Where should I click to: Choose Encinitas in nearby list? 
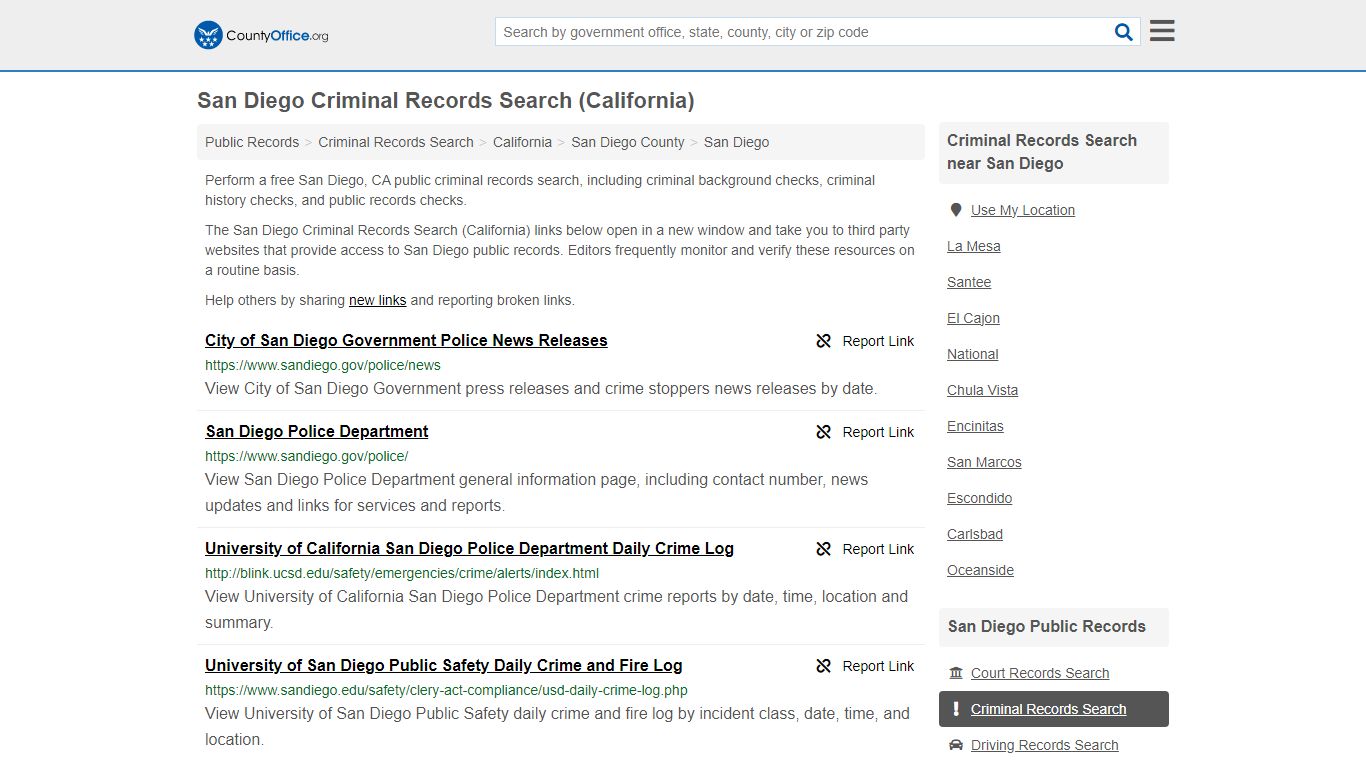click(975, 426)
